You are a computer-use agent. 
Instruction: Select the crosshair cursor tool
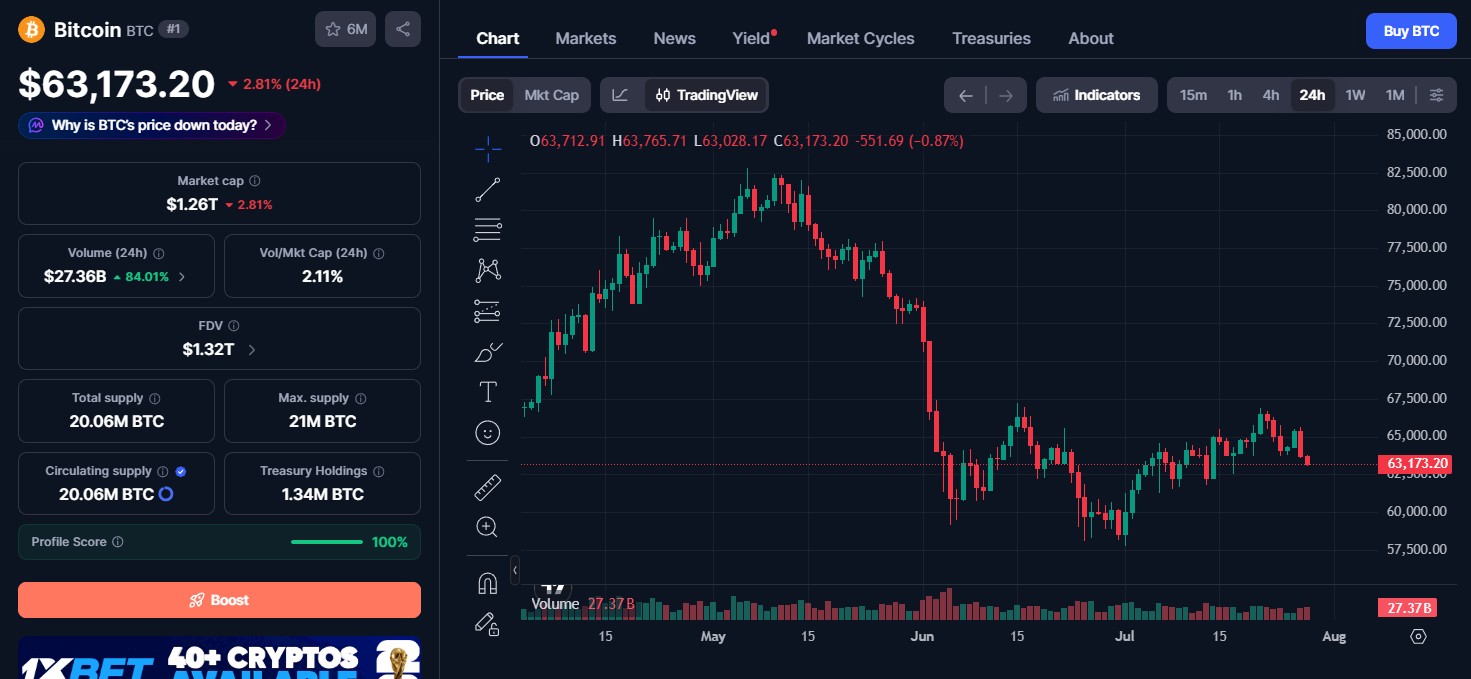[x=488, y=149]
